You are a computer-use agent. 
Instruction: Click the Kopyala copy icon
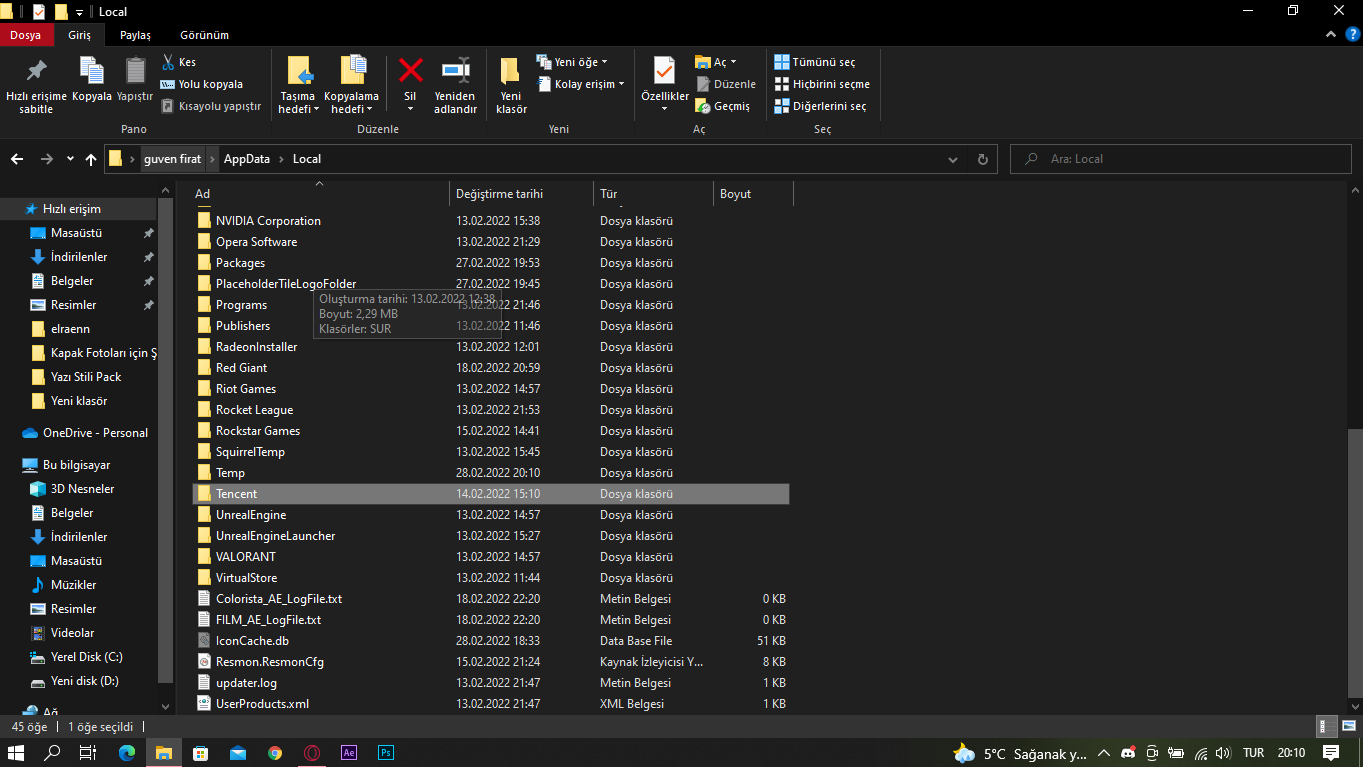click(x=92, y=79)
